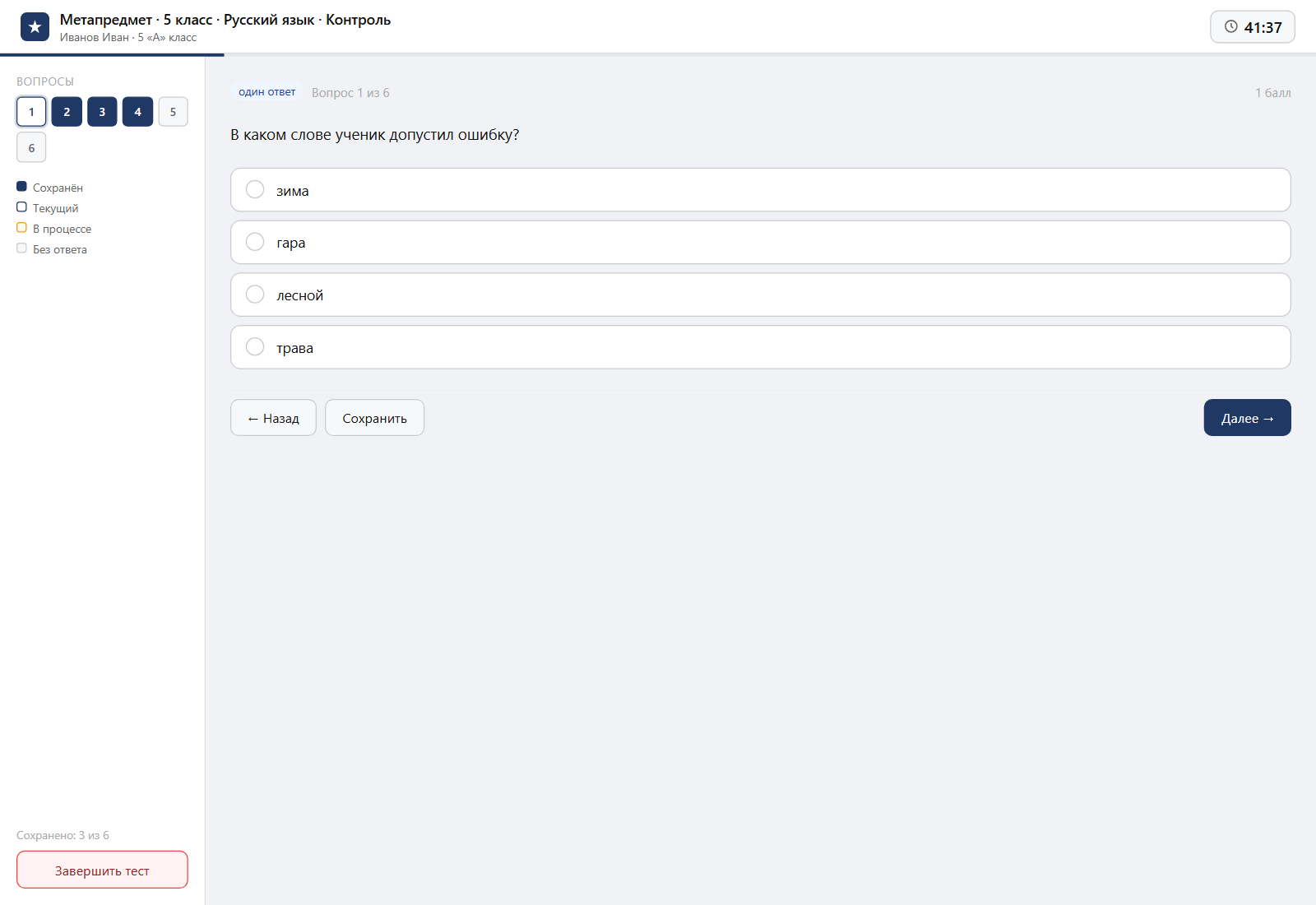Go to question 6 in the navigator
Screen dimensions: 1316x905
(31, 148)
